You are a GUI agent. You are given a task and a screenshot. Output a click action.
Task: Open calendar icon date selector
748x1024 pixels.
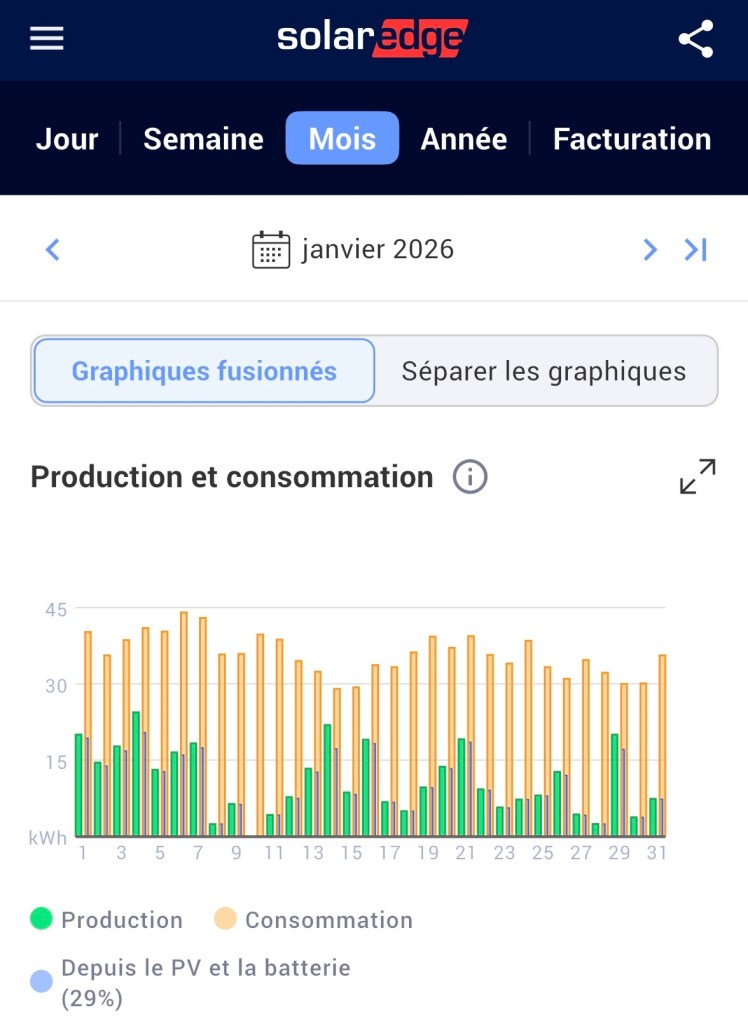point(270,250)
